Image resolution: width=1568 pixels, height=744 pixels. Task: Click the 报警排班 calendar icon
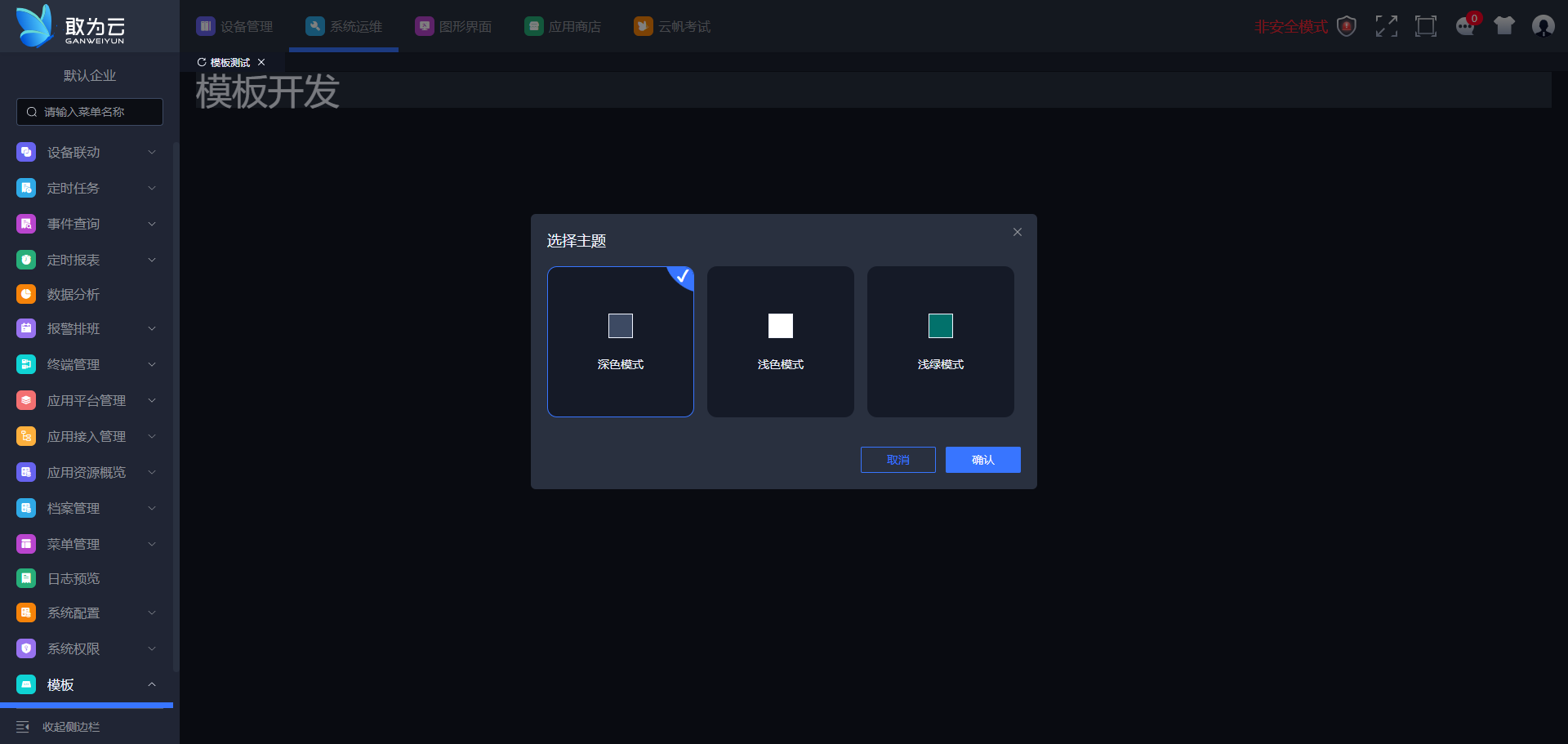[x=26, y=328]
